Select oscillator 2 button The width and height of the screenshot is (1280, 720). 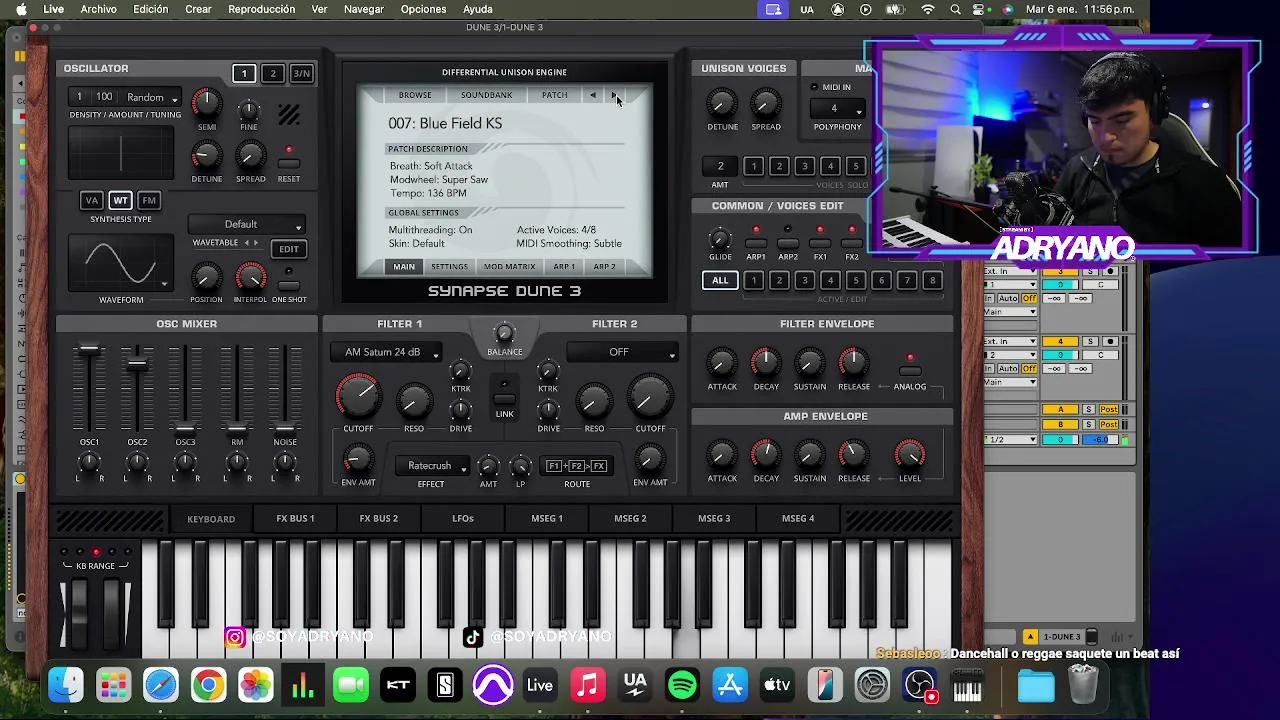coord(272,73)
